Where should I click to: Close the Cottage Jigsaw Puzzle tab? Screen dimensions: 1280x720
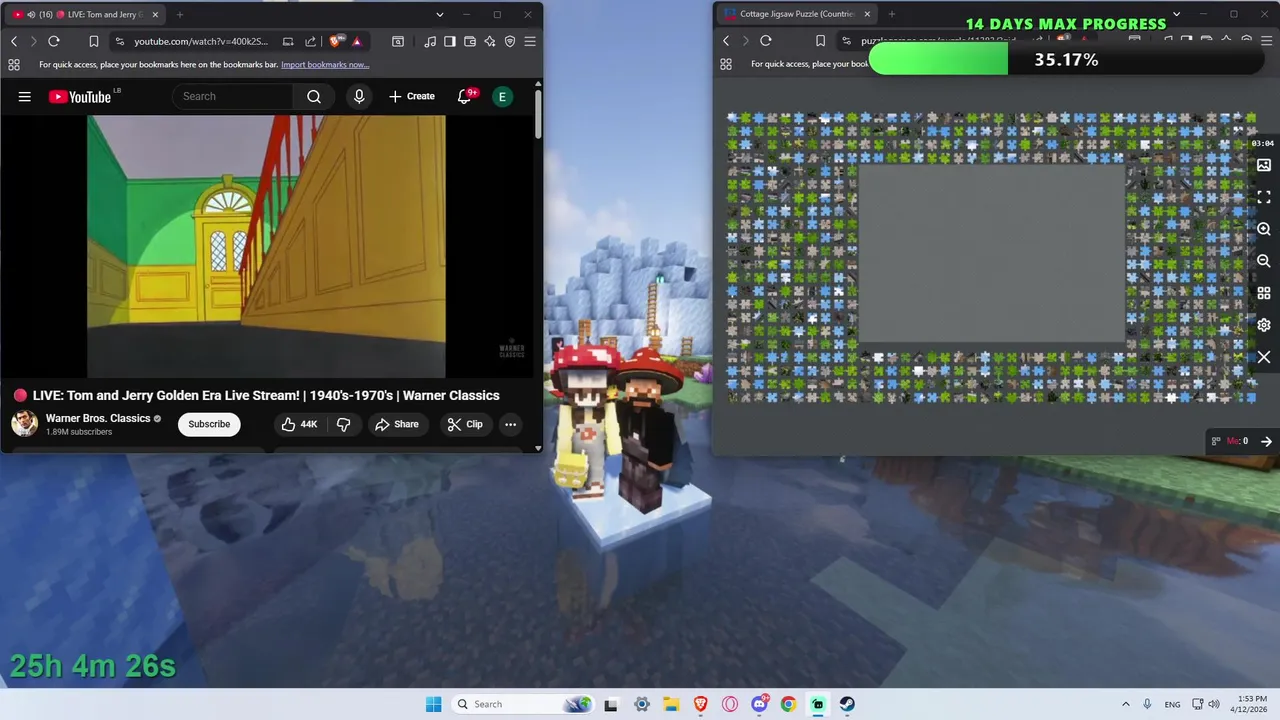(867, 14)
